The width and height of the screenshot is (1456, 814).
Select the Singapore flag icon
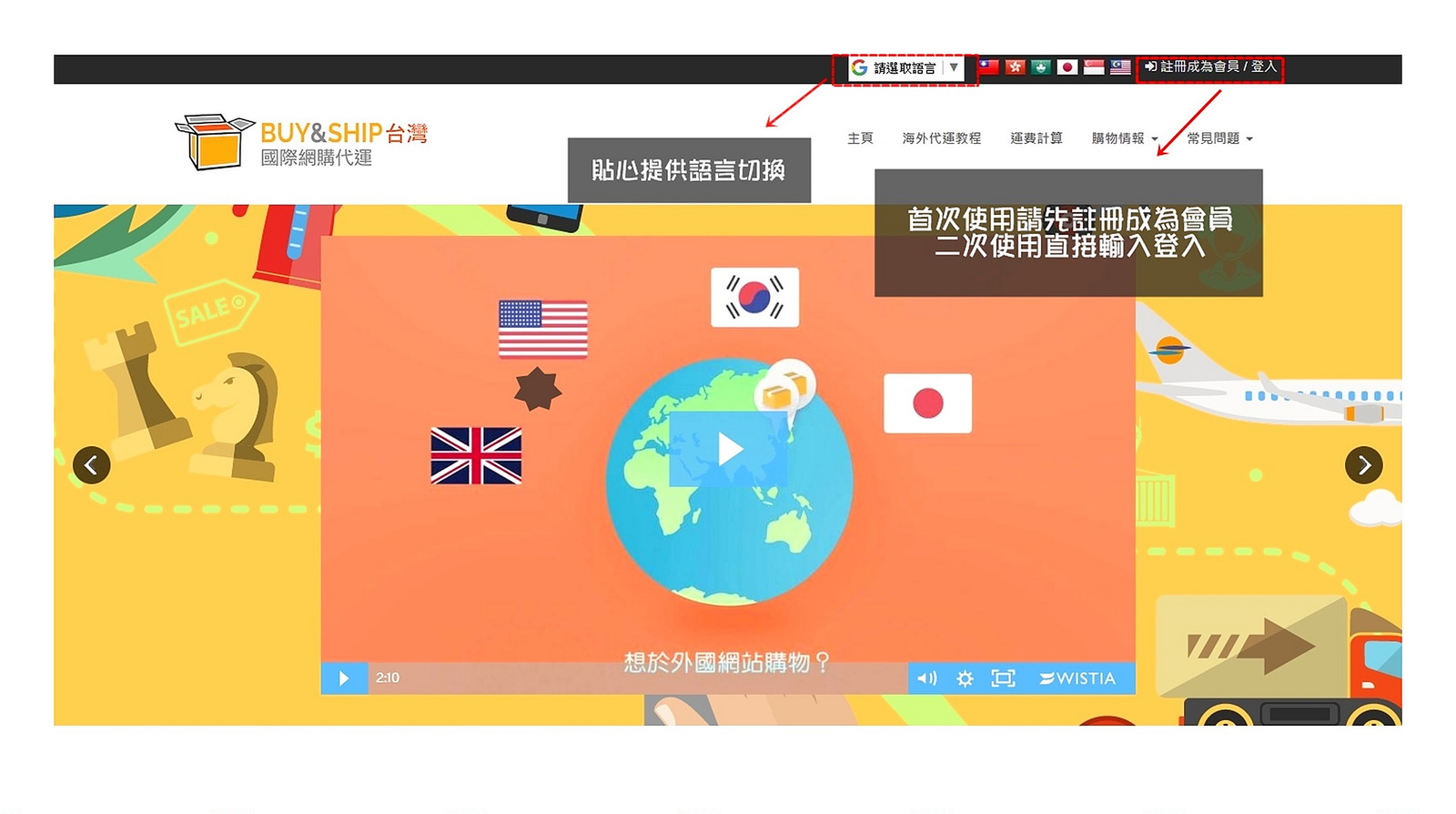1094,67
